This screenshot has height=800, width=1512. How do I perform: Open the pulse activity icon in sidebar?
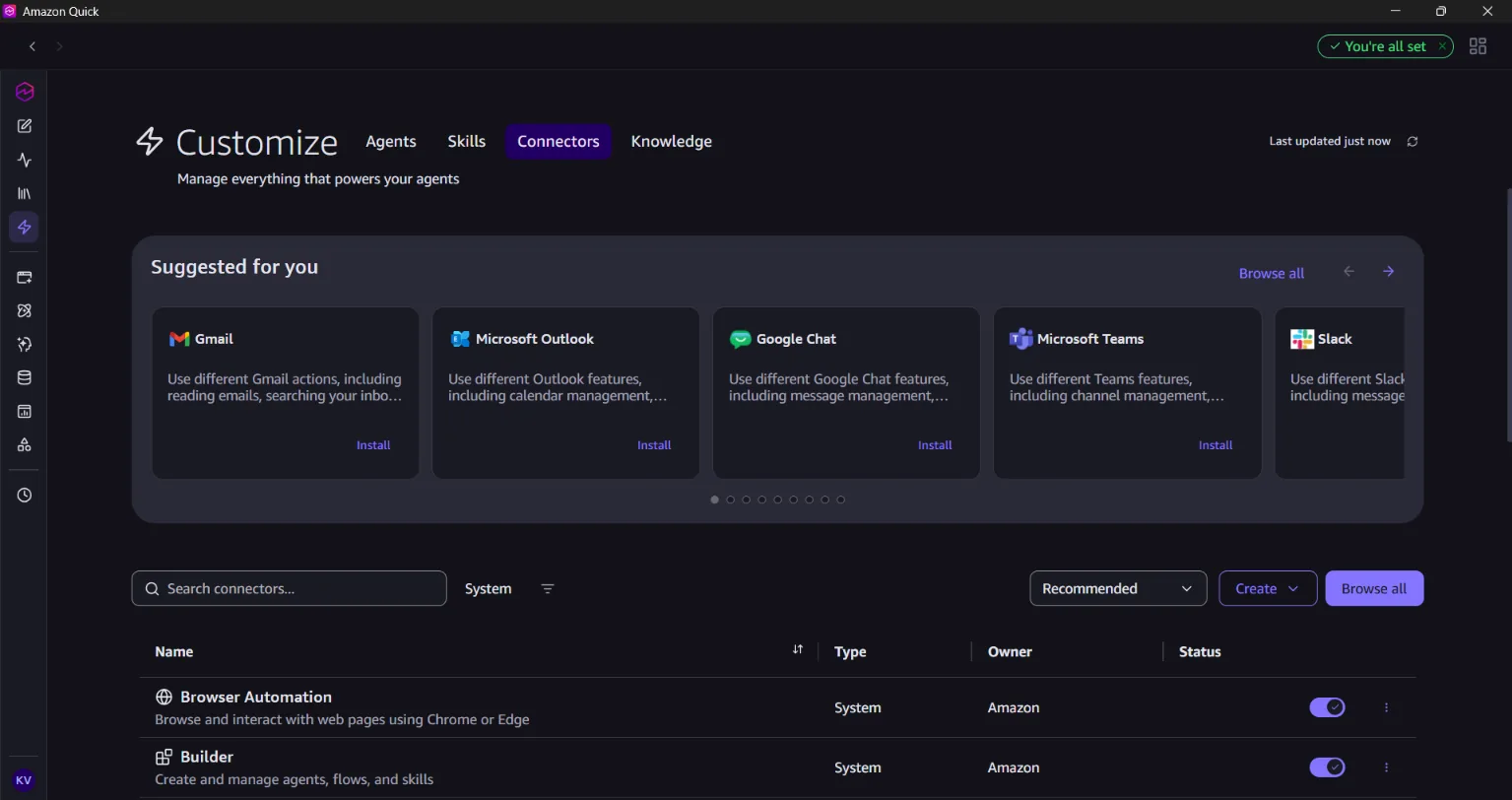25,160
